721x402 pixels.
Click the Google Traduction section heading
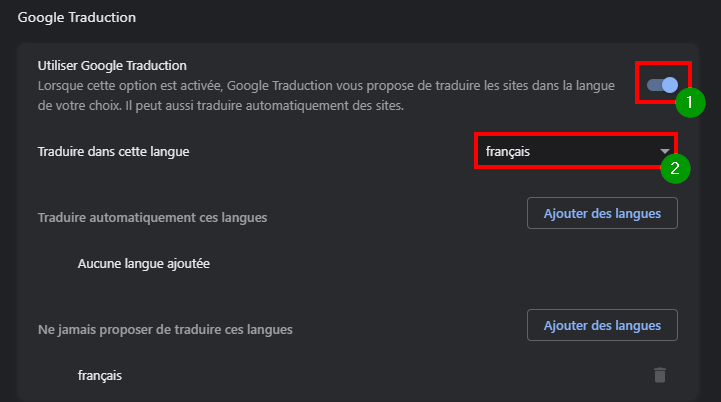(x=77, y=17)
